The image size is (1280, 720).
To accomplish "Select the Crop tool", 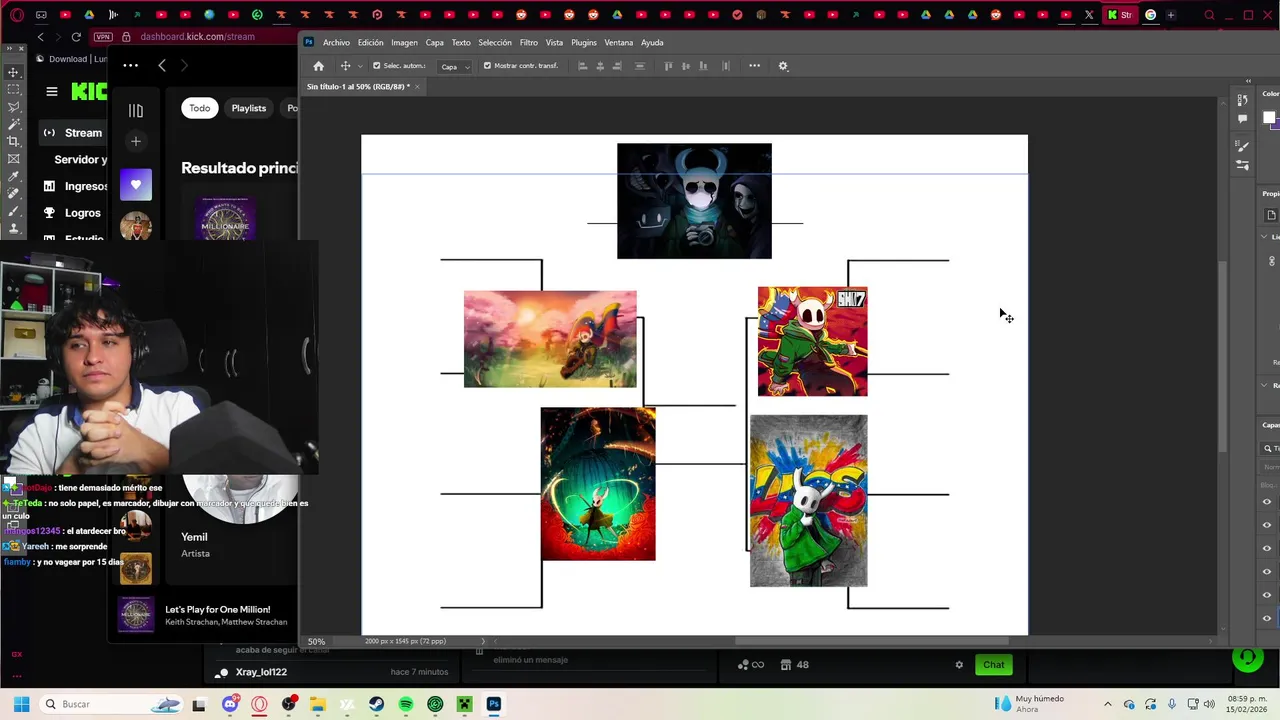I will [13, 141].
